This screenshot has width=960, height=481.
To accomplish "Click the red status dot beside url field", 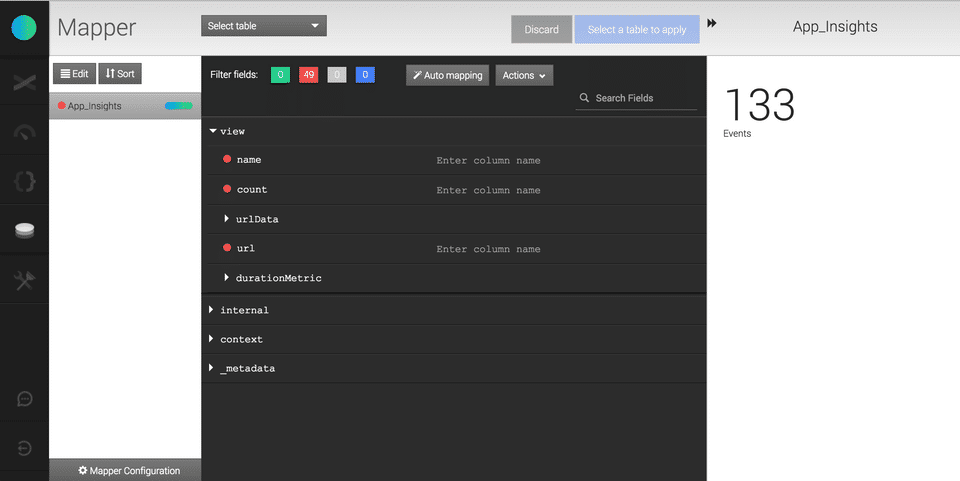I will (227, 248).
